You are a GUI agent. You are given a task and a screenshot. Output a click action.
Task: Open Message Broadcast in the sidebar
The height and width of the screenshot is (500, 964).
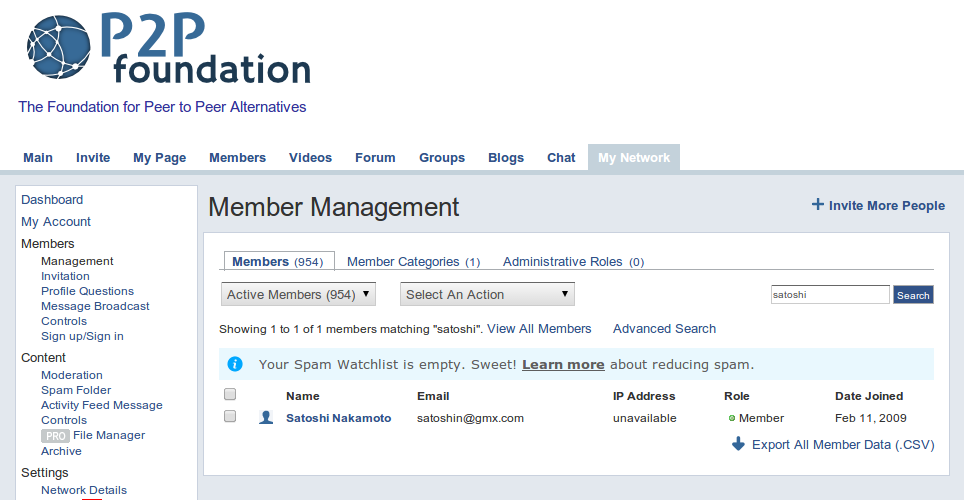click(x=95, y=306)
